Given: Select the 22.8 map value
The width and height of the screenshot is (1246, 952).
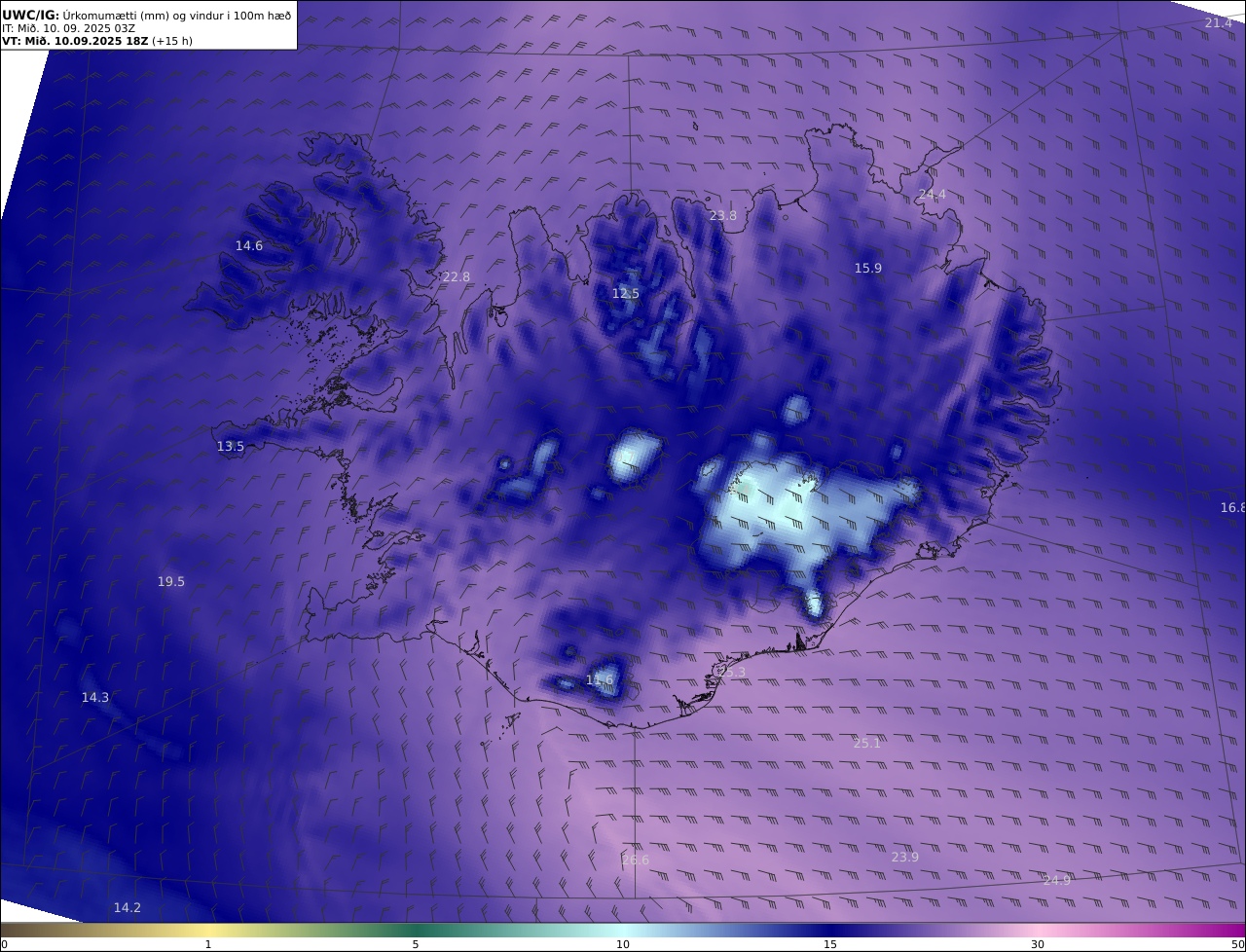Looking at the screenshot, I should [x=456, y=277].
